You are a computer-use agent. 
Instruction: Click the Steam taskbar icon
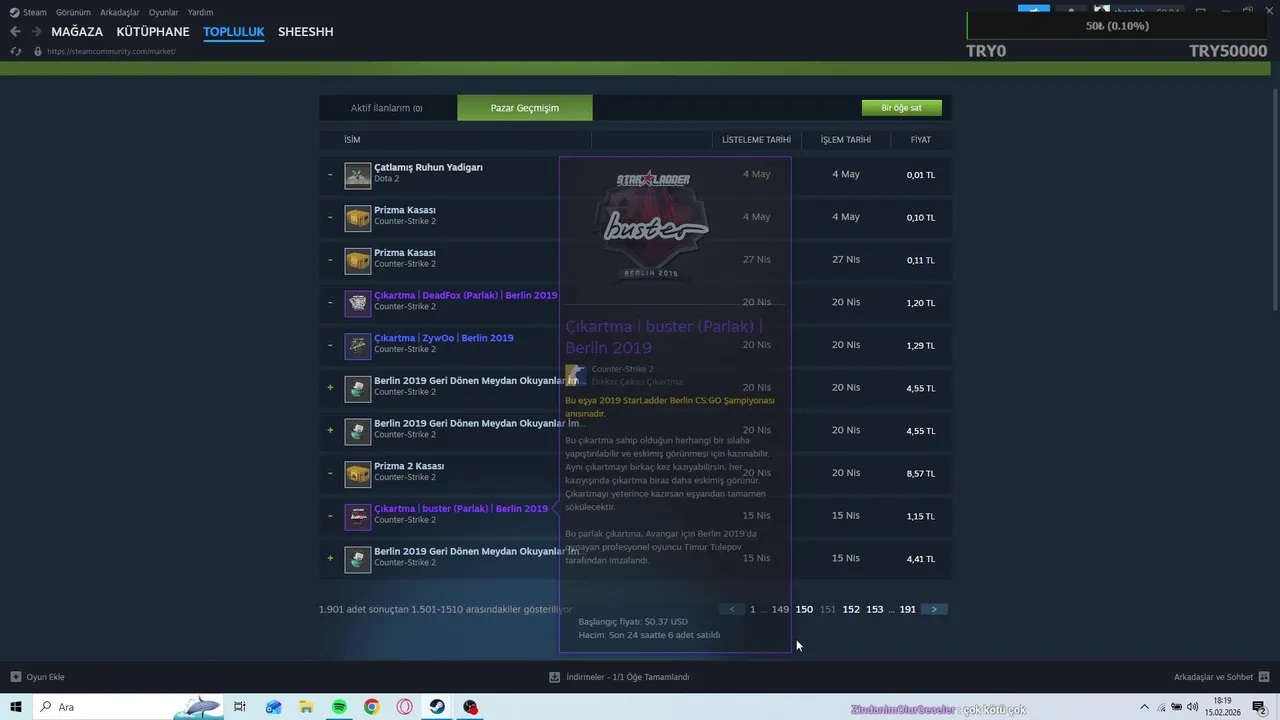pos(438,707)
